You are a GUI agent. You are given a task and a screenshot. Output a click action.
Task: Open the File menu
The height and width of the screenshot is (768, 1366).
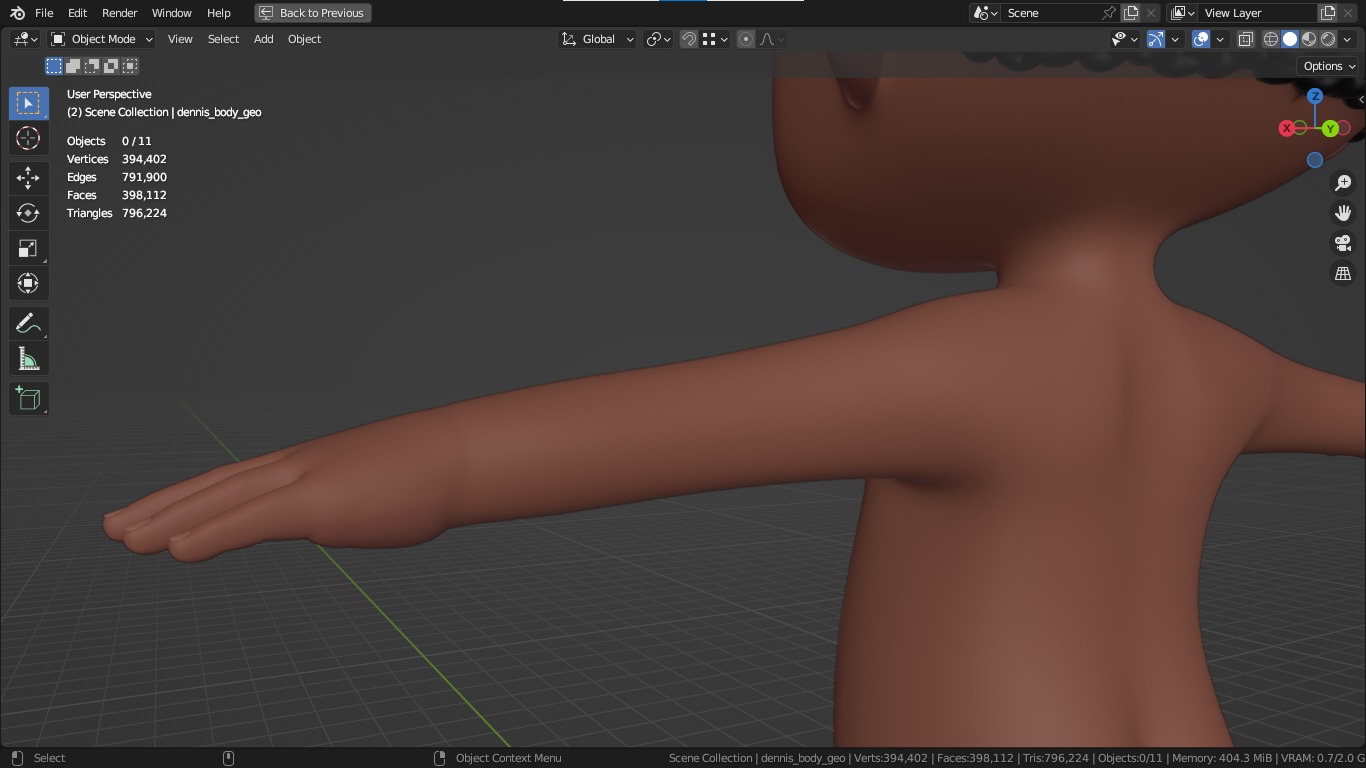point(44,13)
